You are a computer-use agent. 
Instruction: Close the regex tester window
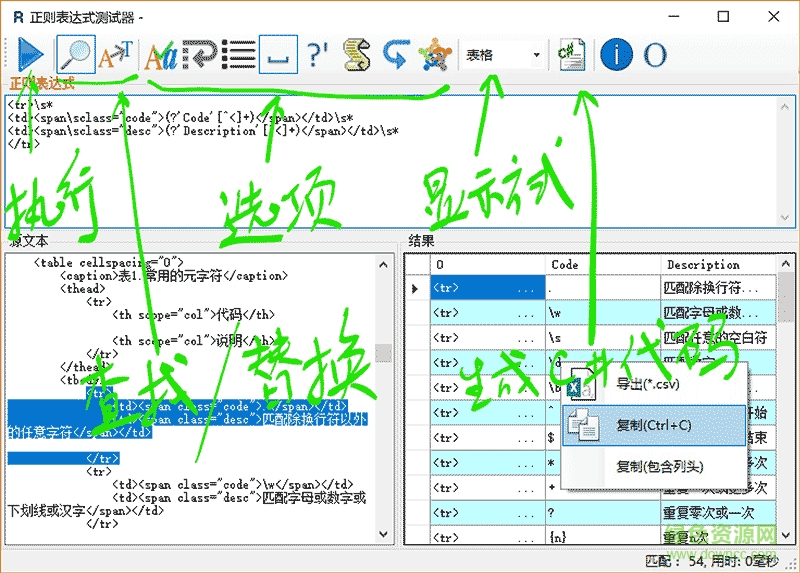click(773, 16)
